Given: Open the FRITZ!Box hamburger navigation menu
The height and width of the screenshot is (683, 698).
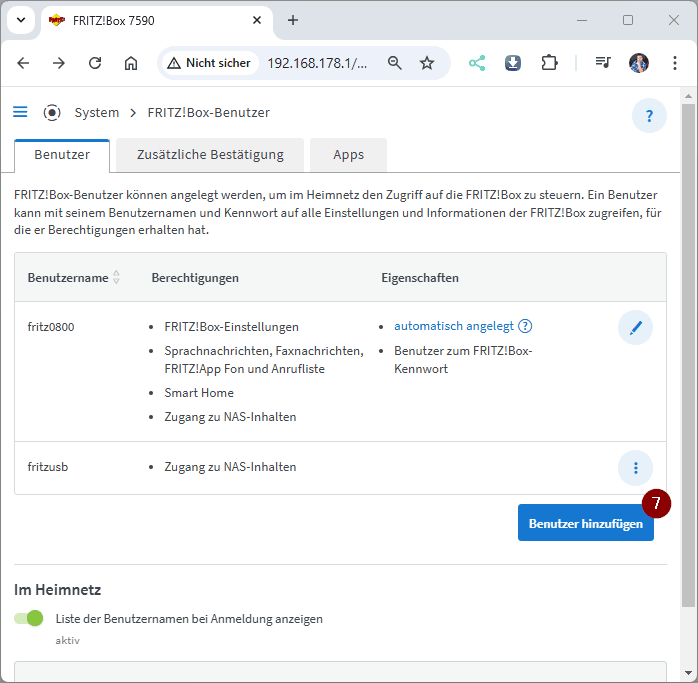Looking at the screenshot, I should [x=20, y=112].
